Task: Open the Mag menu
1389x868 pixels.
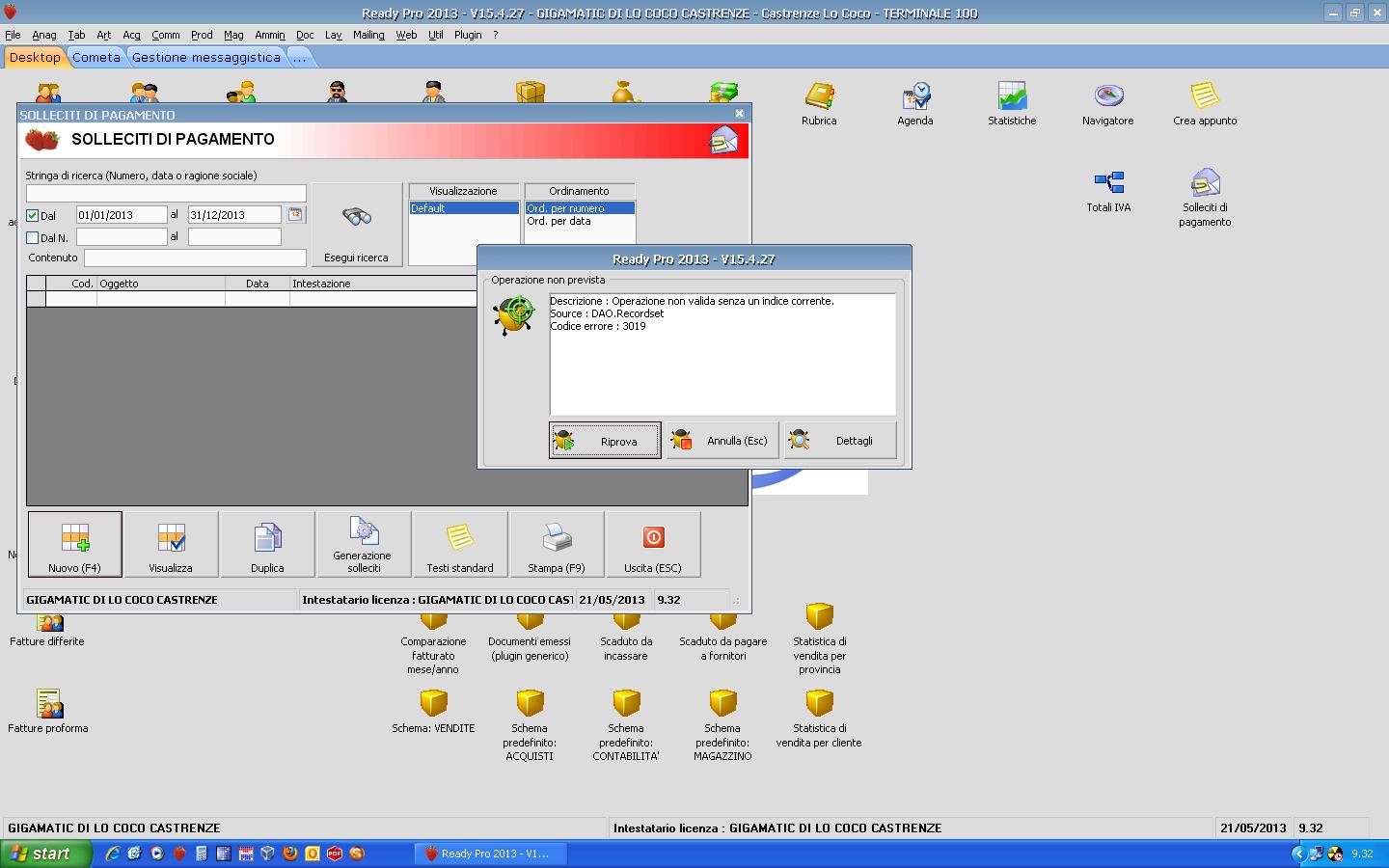Action: pyautogui.click(x=233, y=35)
